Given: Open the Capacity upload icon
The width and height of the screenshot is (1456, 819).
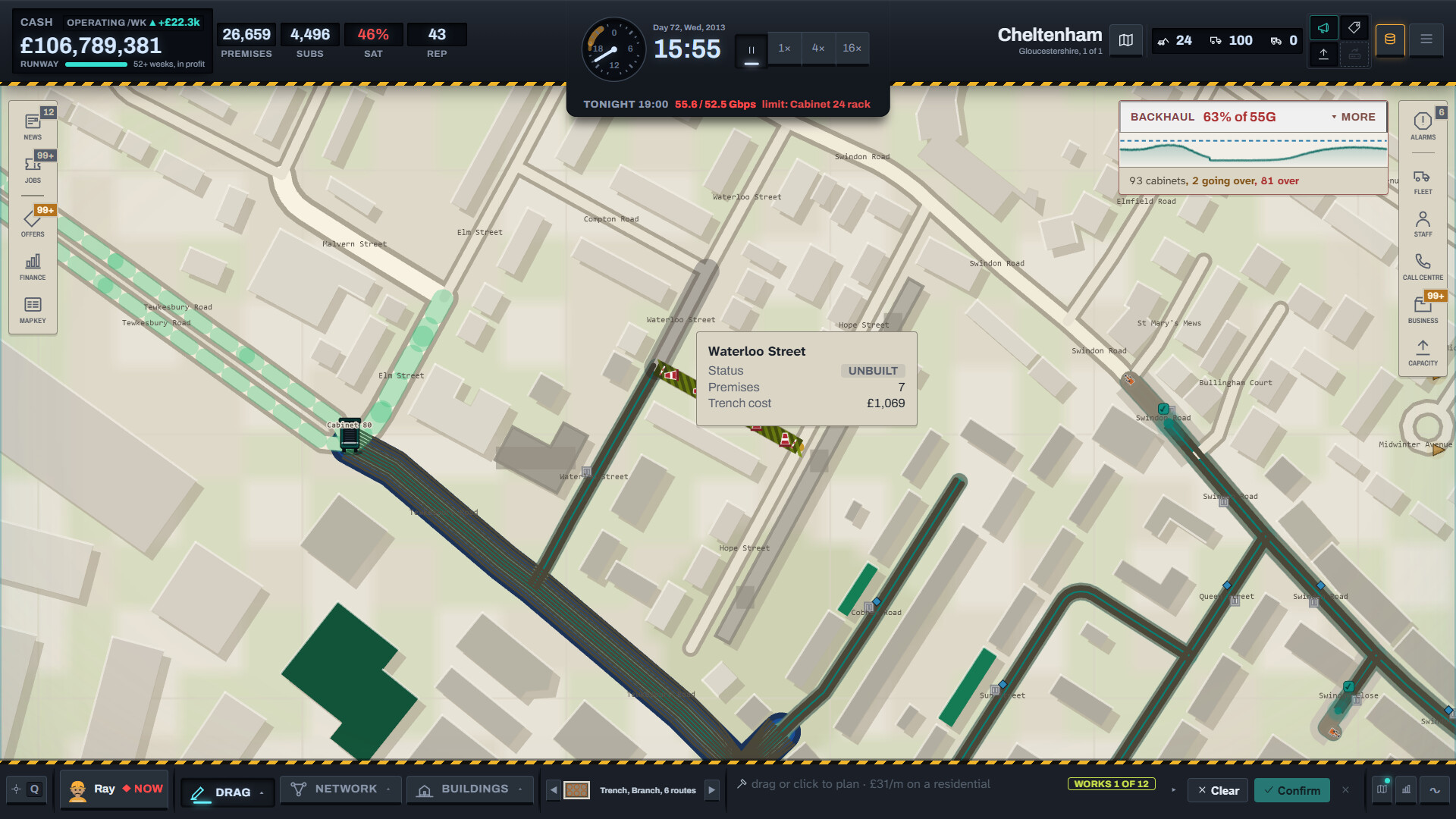Looking at the screenshot, I should pos(1423,352).
